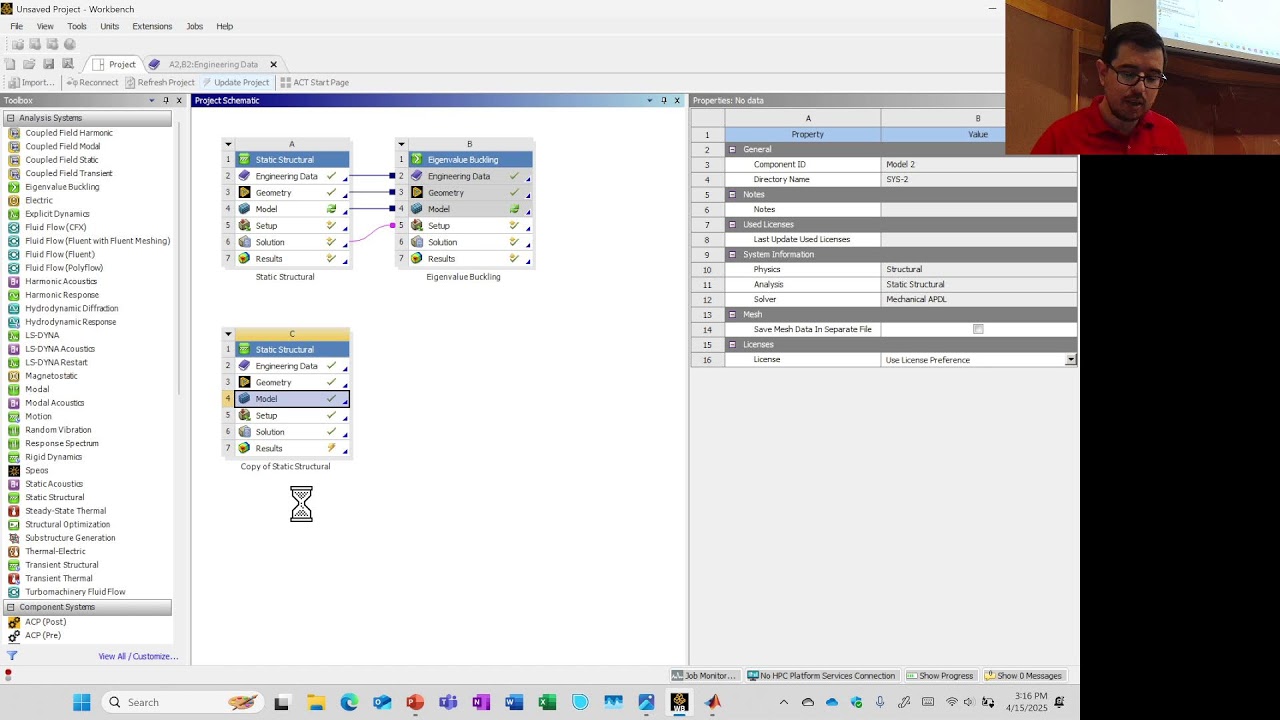The height and width of the screenshot is (720, 1280).
Task: Click Refresh Project button
Action: tap(160, 82)
